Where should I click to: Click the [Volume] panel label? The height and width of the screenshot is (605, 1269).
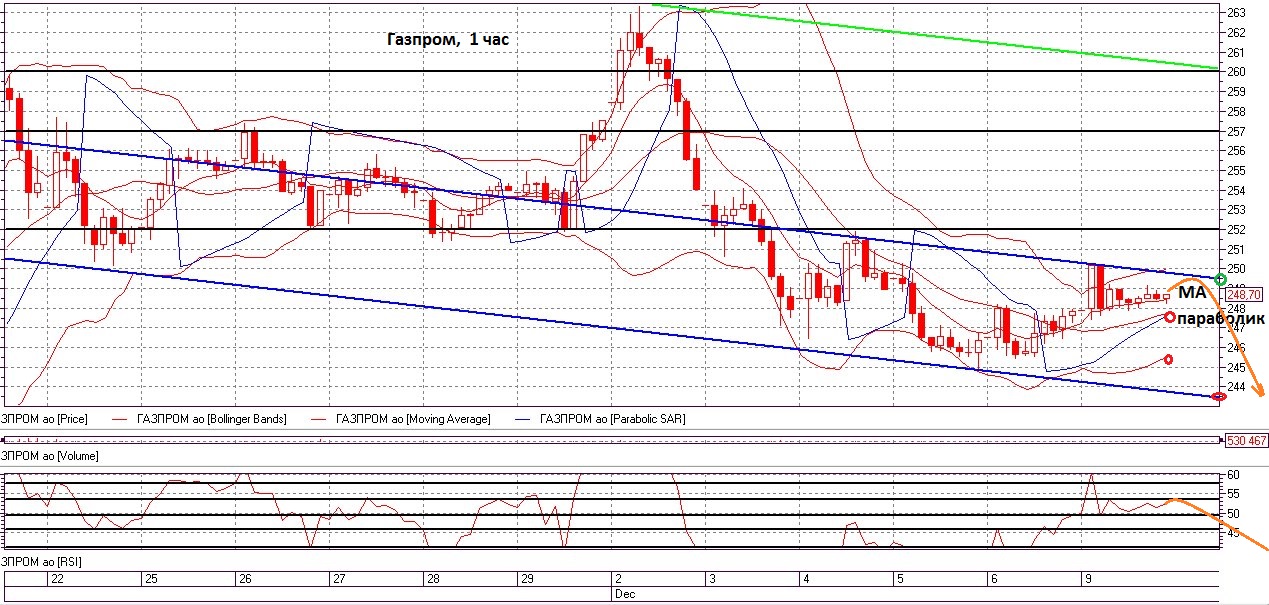[50, 455]
